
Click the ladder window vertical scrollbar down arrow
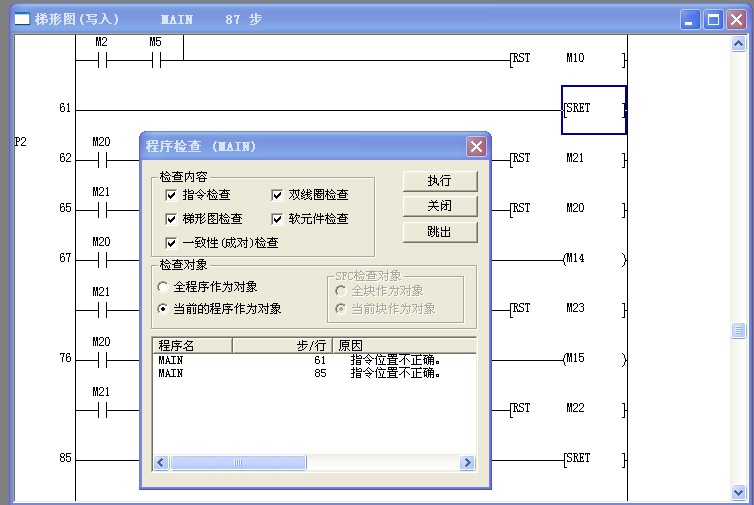click(x=739, y=492)
